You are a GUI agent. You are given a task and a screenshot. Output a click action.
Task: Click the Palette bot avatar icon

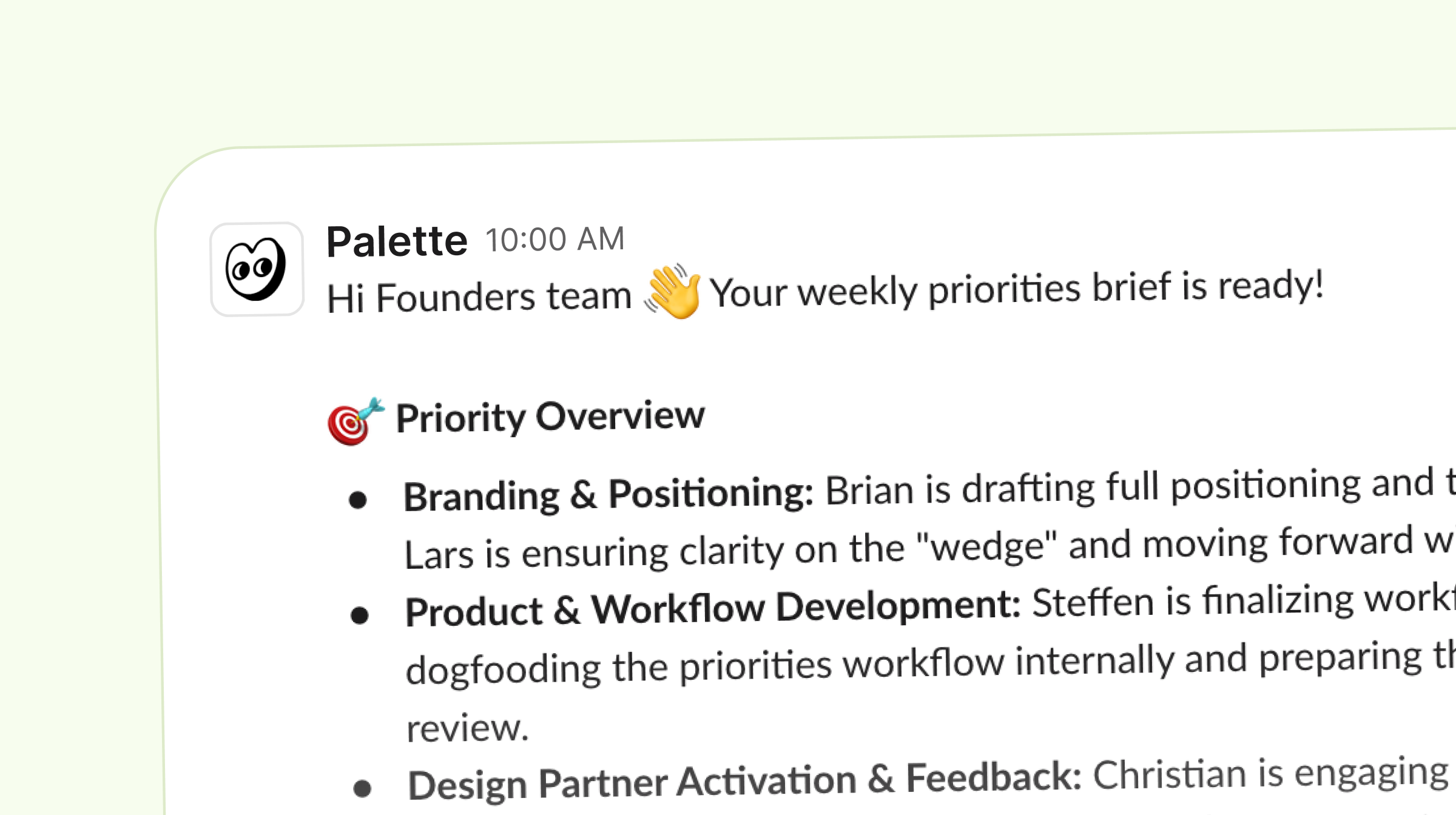257,269
